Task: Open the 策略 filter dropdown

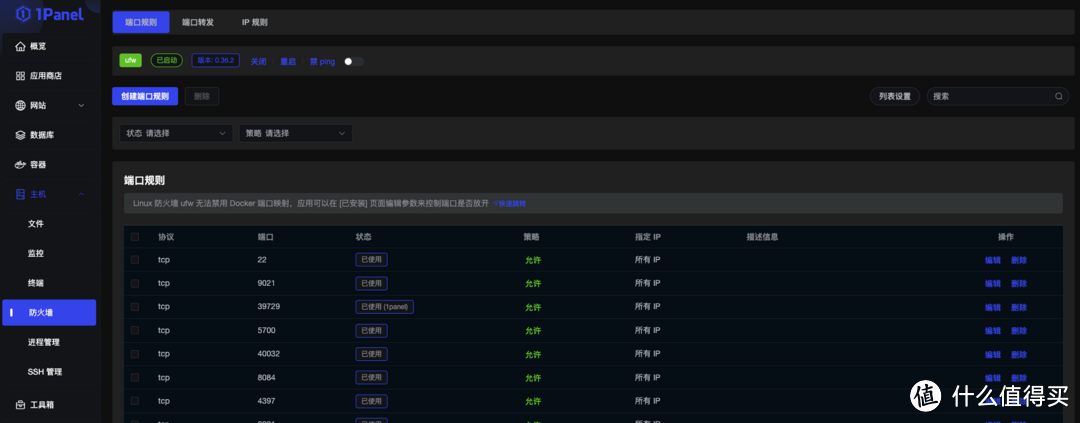Action: tap(295, 133)
